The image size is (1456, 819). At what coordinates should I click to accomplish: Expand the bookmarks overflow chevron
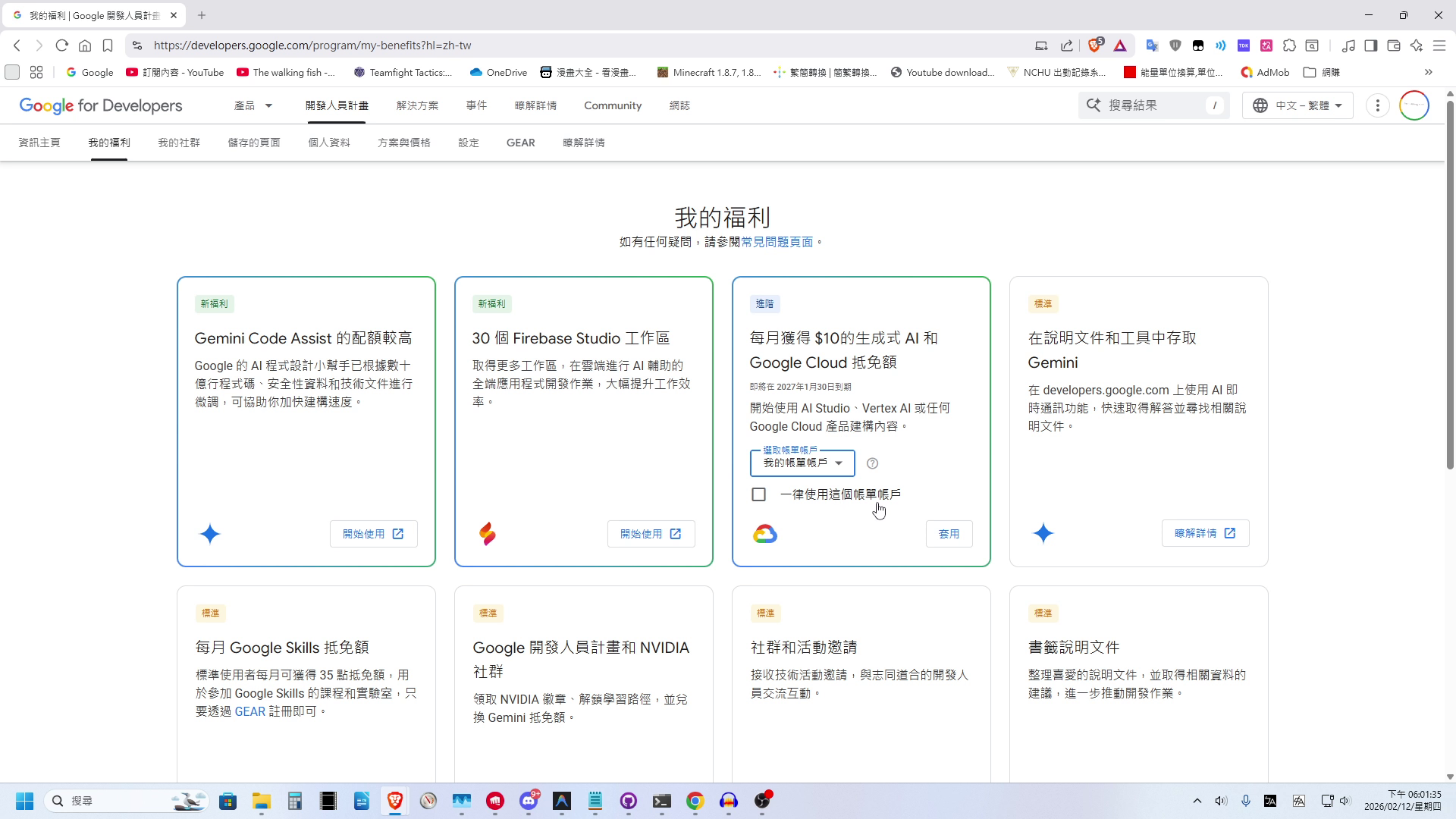(x=1429, y=72)
